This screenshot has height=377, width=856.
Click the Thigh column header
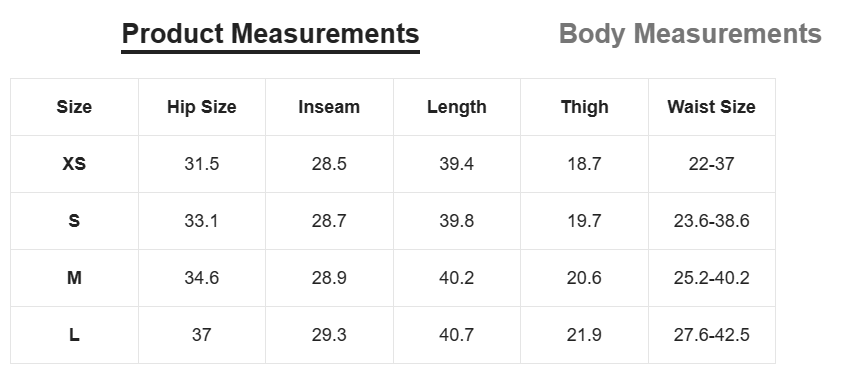[x=584, y=107]
